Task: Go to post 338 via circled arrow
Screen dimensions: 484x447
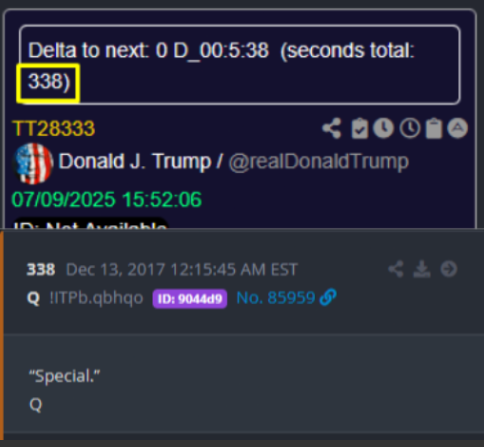Action: point(448,269)
